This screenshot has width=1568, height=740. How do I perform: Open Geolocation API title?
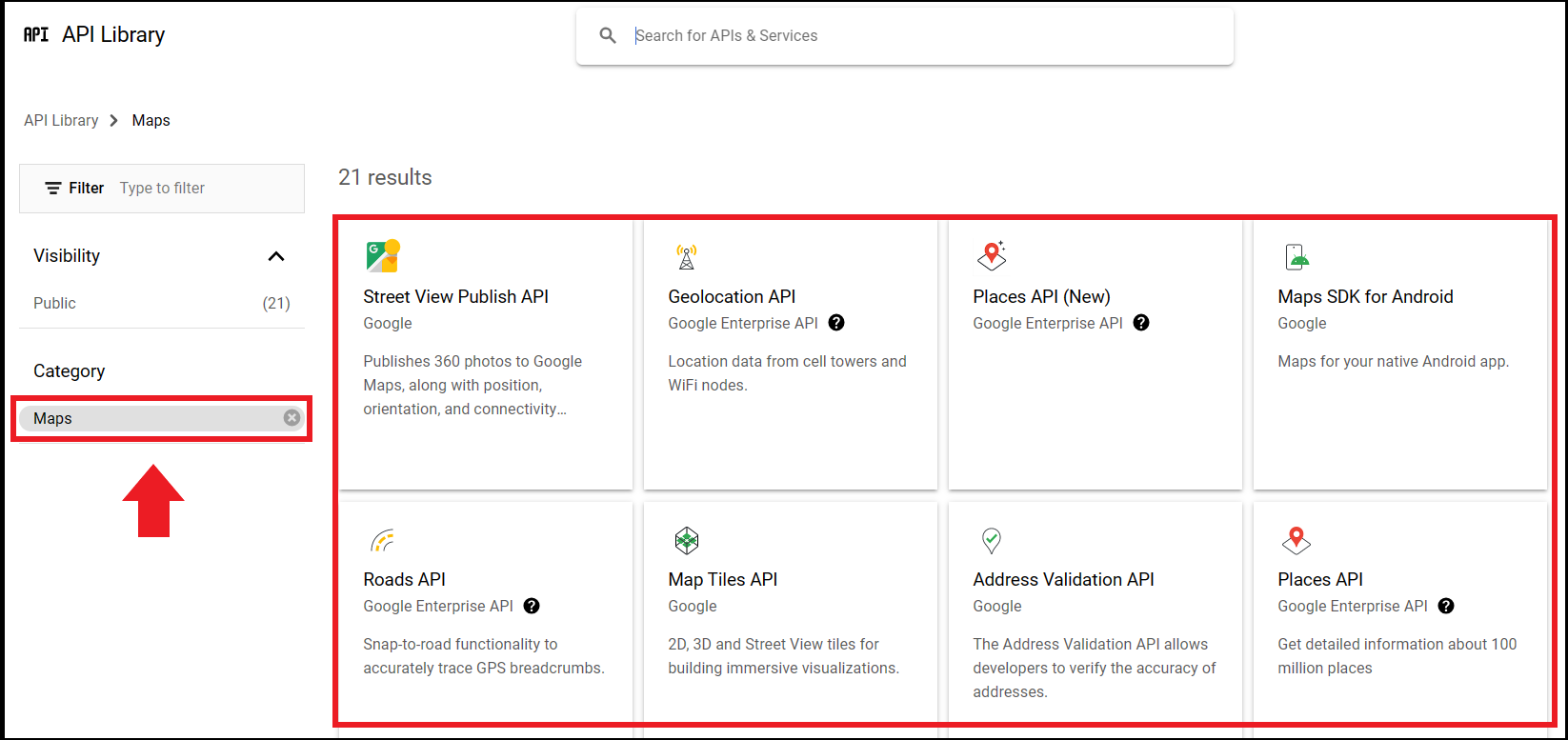[732, 296]
